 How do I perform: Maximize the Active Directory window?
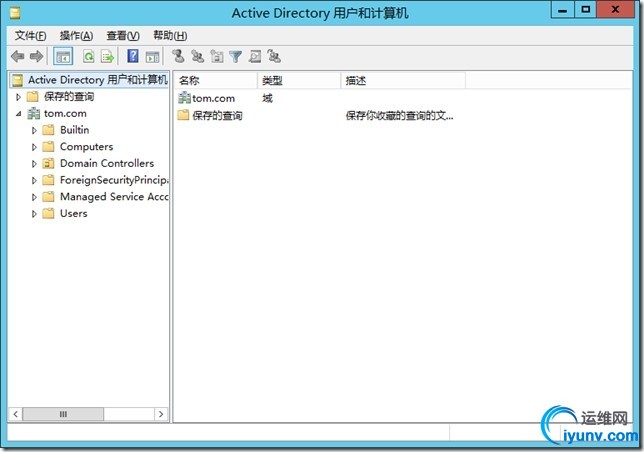coord(586,10)
